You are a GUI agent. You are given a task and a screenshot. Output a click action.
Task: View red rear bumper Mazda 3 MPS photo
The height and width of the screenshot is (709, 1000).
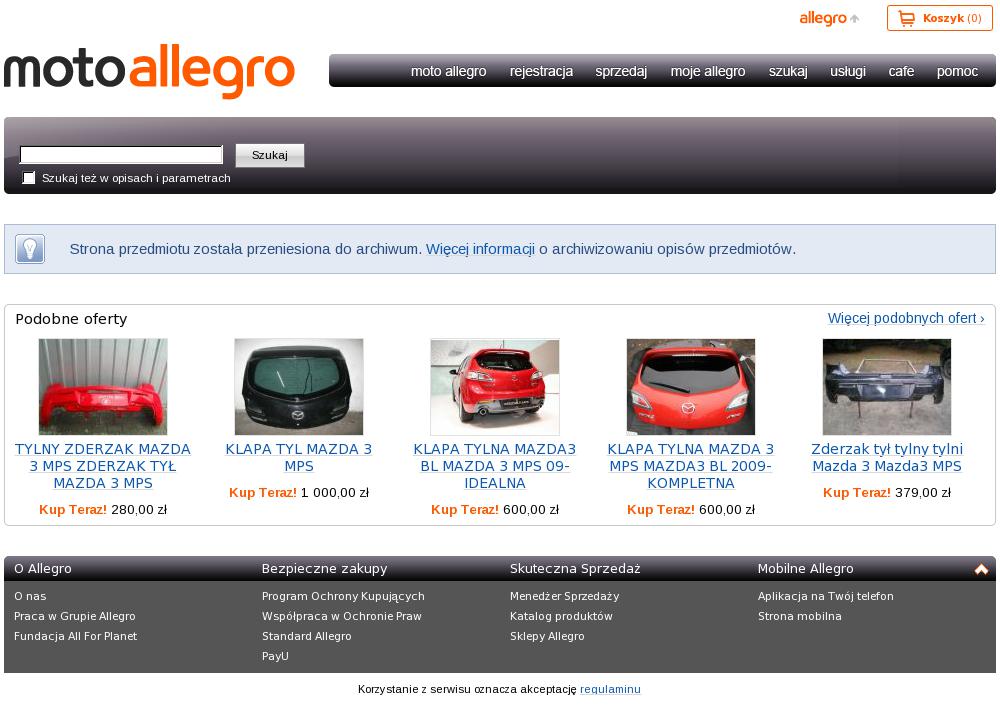[x=103, y=386]
